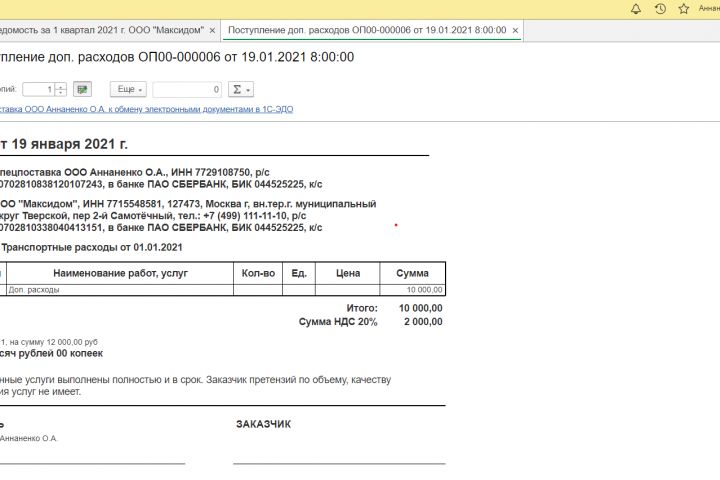
Task: Switch to the ООО "Максидом" quarter report tab
Action: coord(102,30)
